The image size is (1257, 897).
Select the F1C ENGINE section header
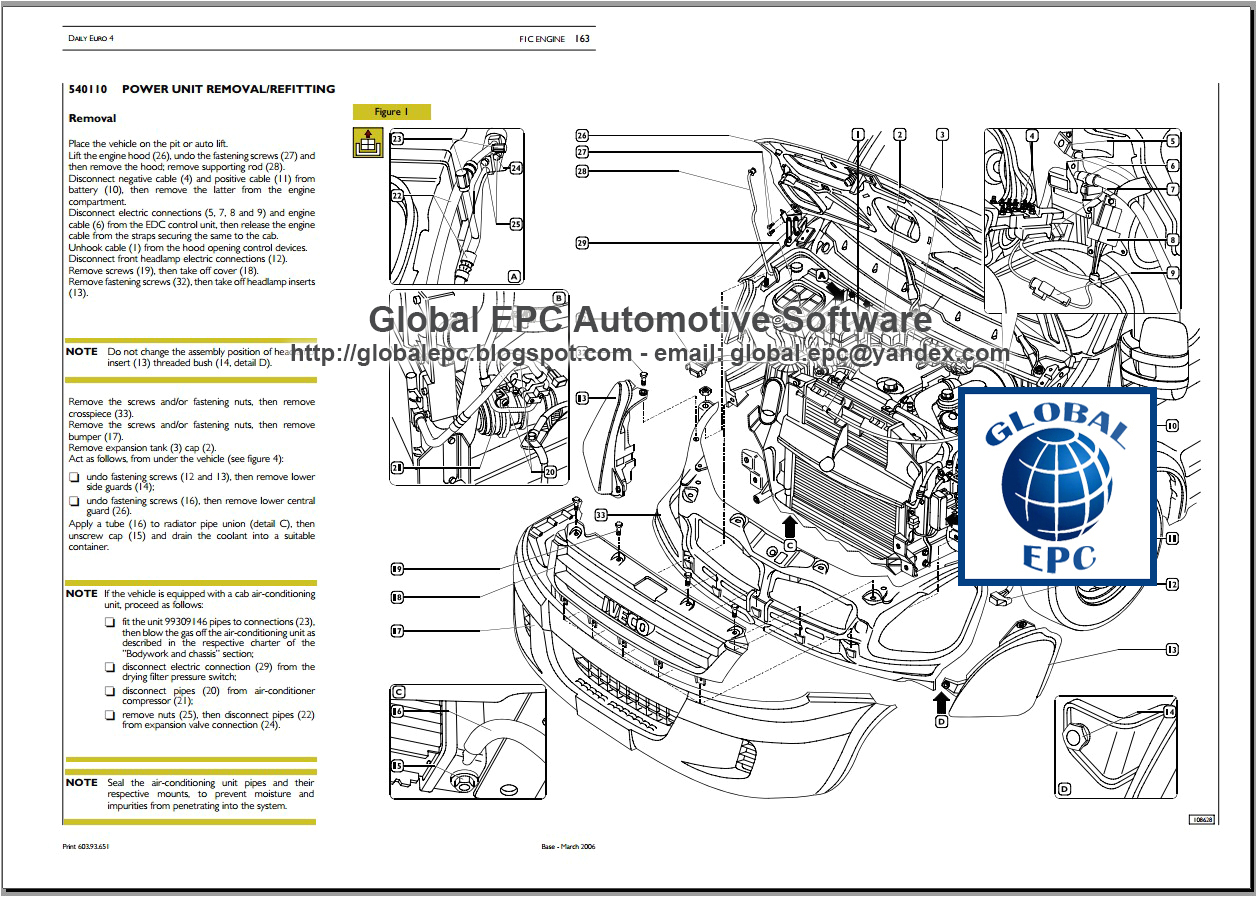544,38
